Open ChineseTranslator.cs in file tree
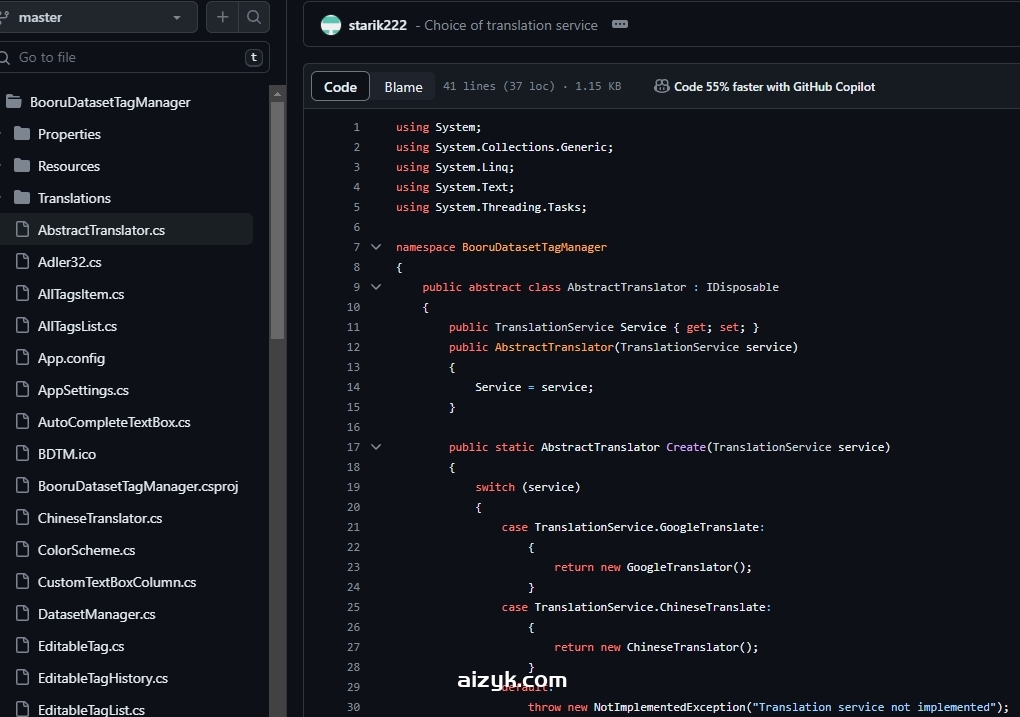Image resolution: width=1020 pixels, height=717 pixels. [x=99, y=518]
